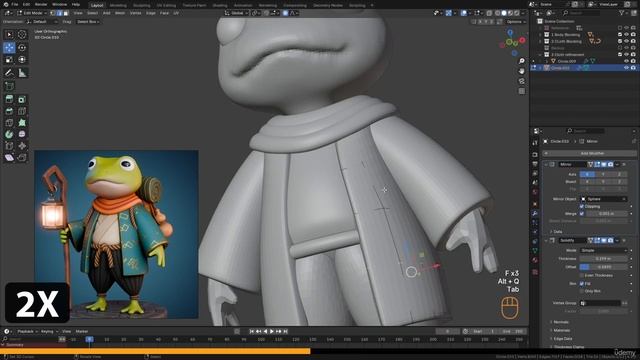Image resolution: width=640 pixels, height=360 pixels.
Task: Select the Rip Region tool
Action: pyautogui.click(x=22, y=158)
